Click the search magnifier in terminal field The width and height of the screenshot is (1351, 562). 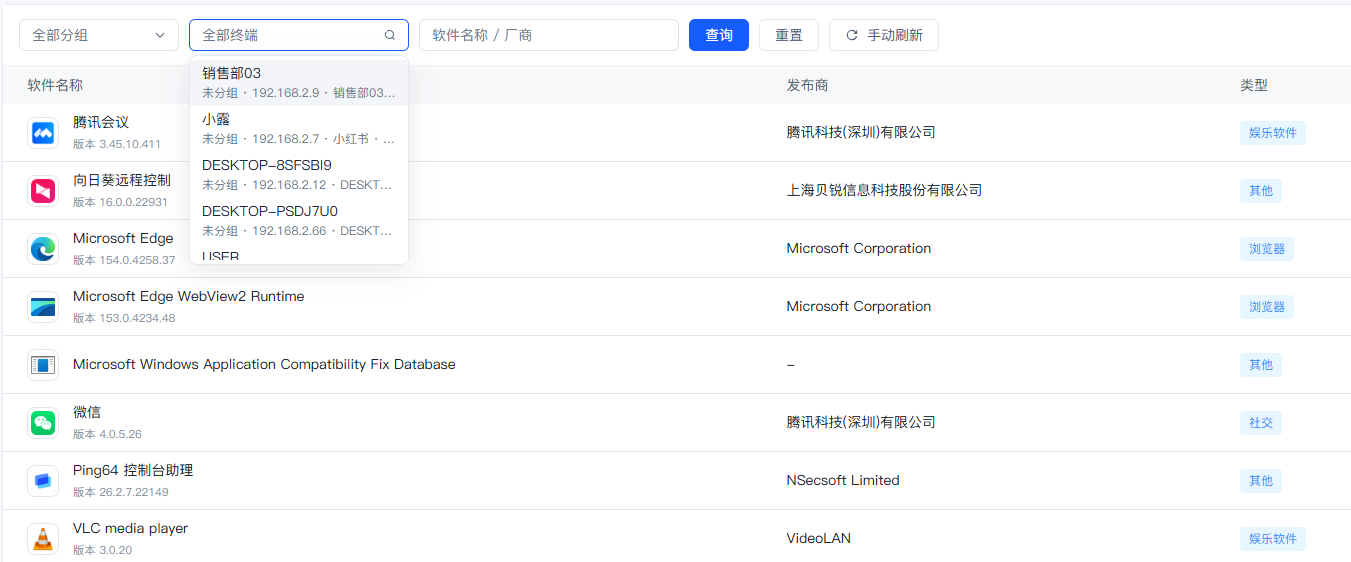pyautogui.click(x=390, y=35)
